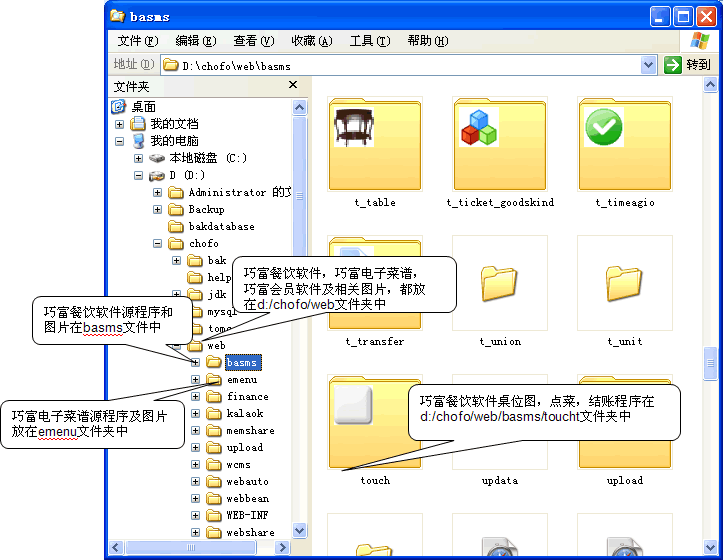Collapse the chofo folder node
This screenshot has width=723, height=560.
(x=158, y=243)
